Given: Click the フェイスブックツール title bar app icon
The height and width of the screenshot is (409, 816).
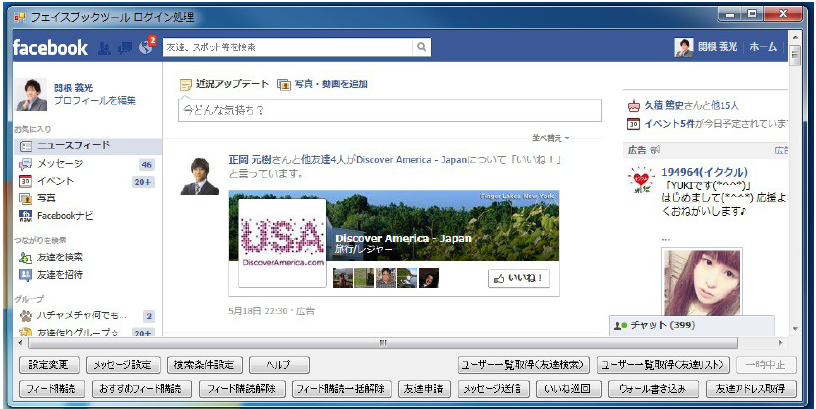Looking at the screenshot, I should point(20,18).
